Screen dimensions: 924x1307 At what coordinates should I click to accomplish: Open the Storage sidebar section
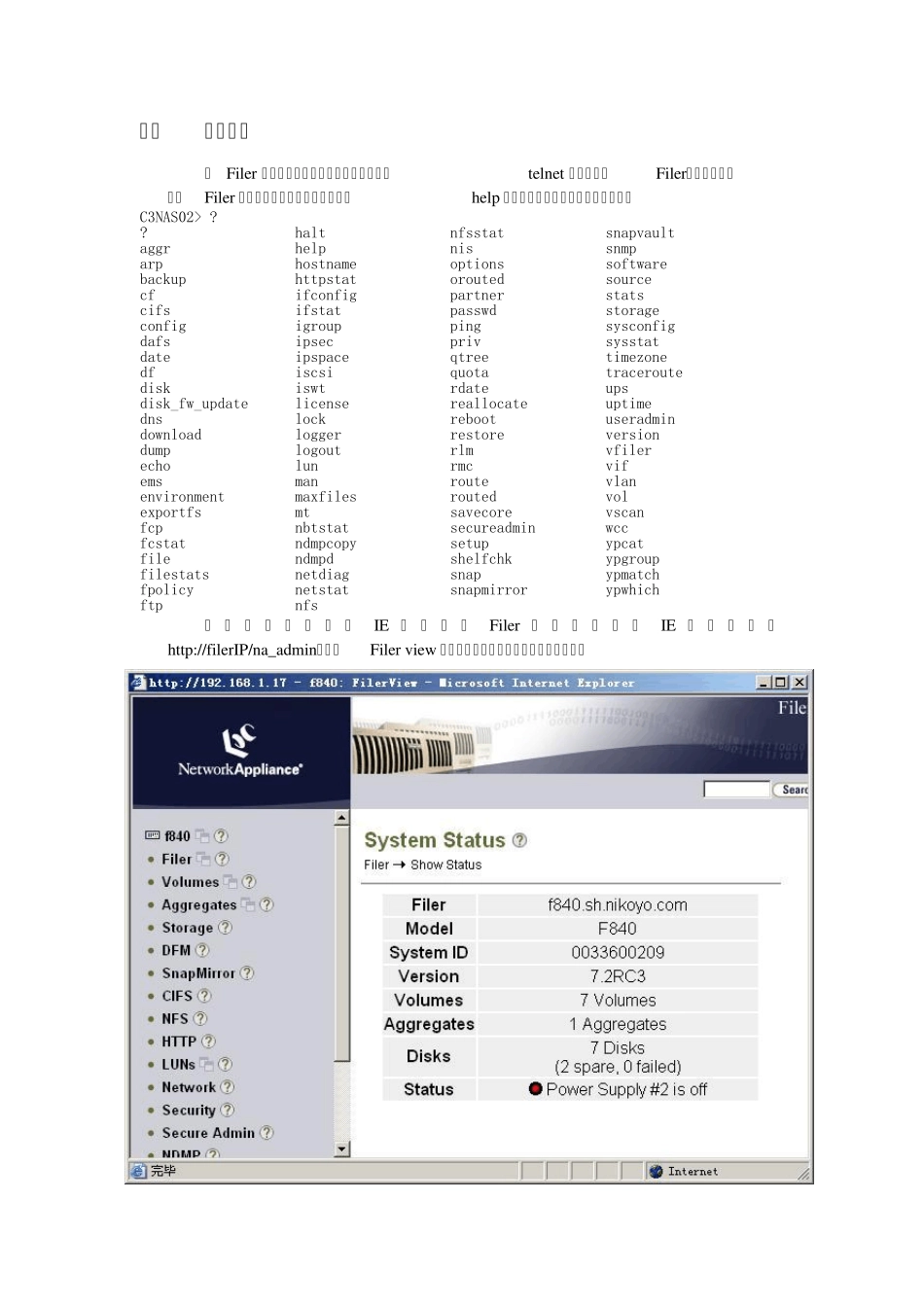click(187, 928)
